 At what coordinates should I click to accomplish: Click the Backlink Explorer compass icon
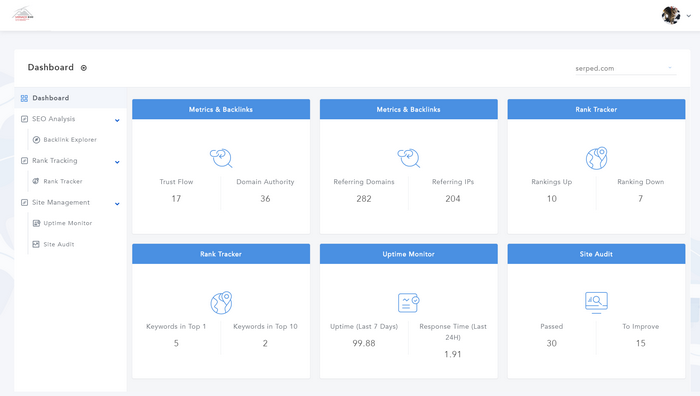tap(36, 140)
